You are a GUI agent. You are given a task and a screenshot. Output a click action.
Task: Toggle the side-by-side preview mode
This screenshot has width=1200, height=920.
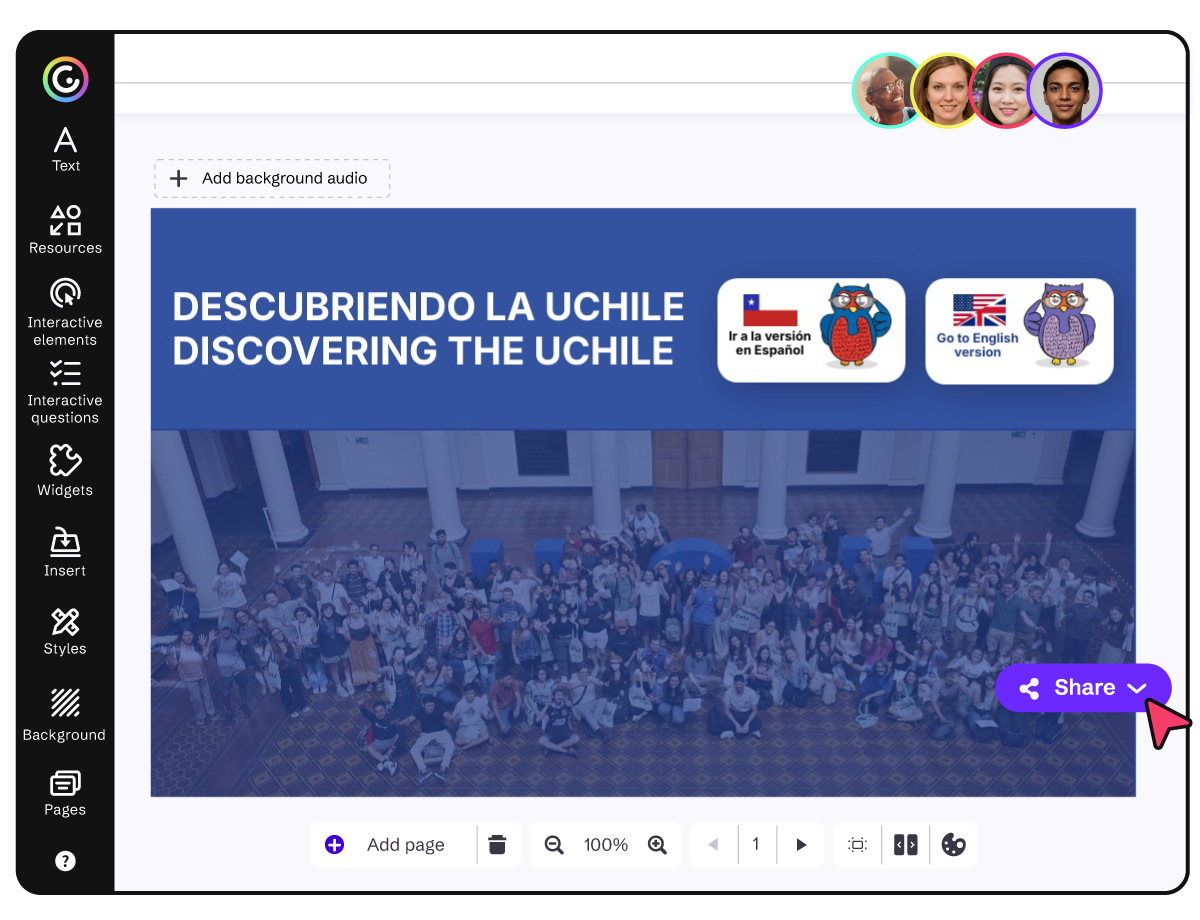[905, 845]
